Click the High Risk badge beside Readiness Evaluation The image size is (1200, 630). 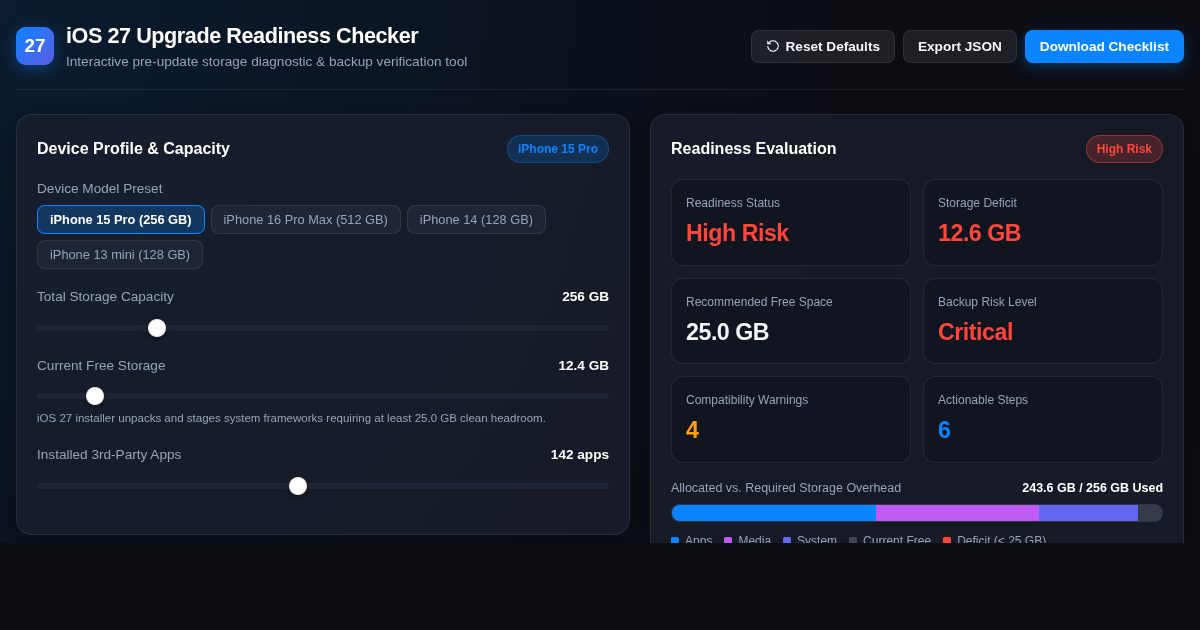click(1124, 149)
